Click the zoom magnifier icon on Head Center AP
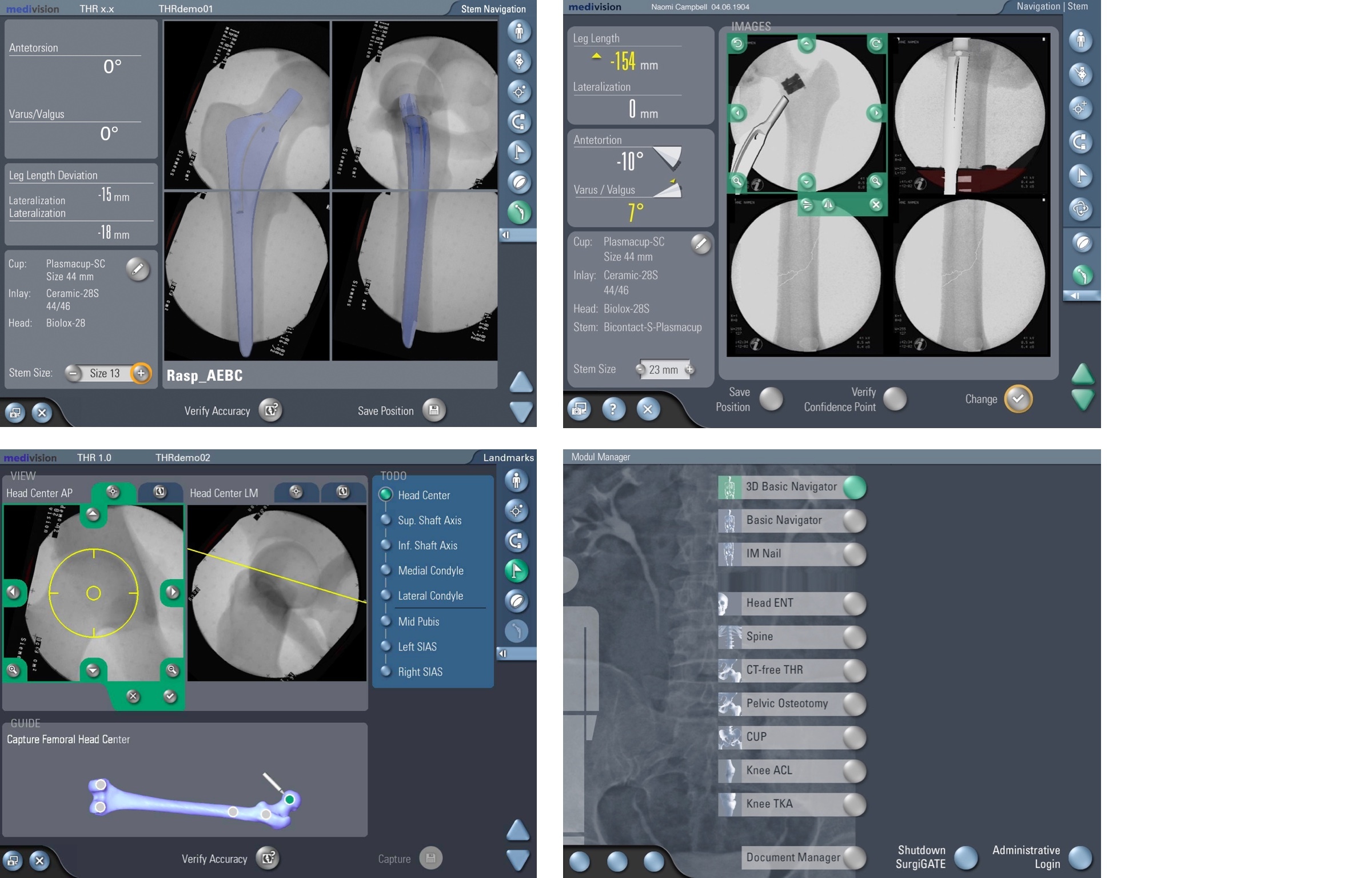The width and height of the screenshot is (1372, 878). (13, 670)
